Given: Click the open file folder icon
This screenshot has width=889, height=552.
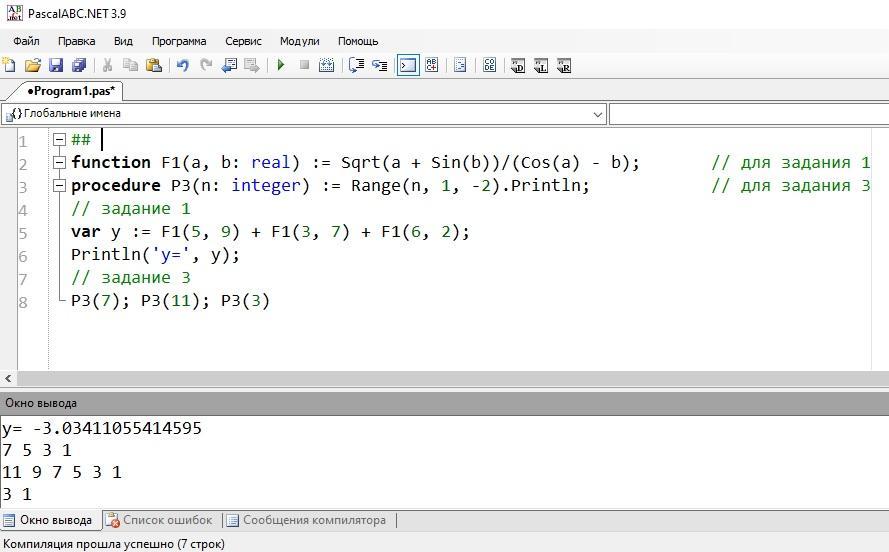Looking at the screenshot, I should [32, 65].
